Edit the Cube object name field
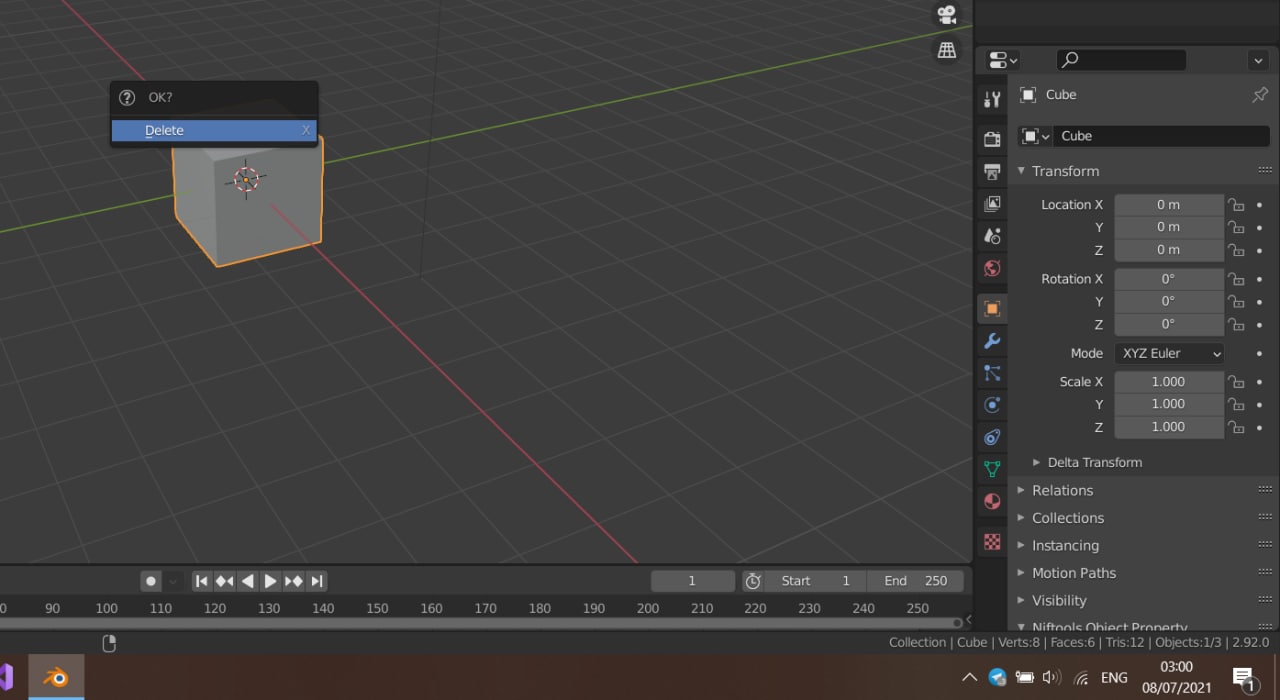 click(x=1161, y=136)
